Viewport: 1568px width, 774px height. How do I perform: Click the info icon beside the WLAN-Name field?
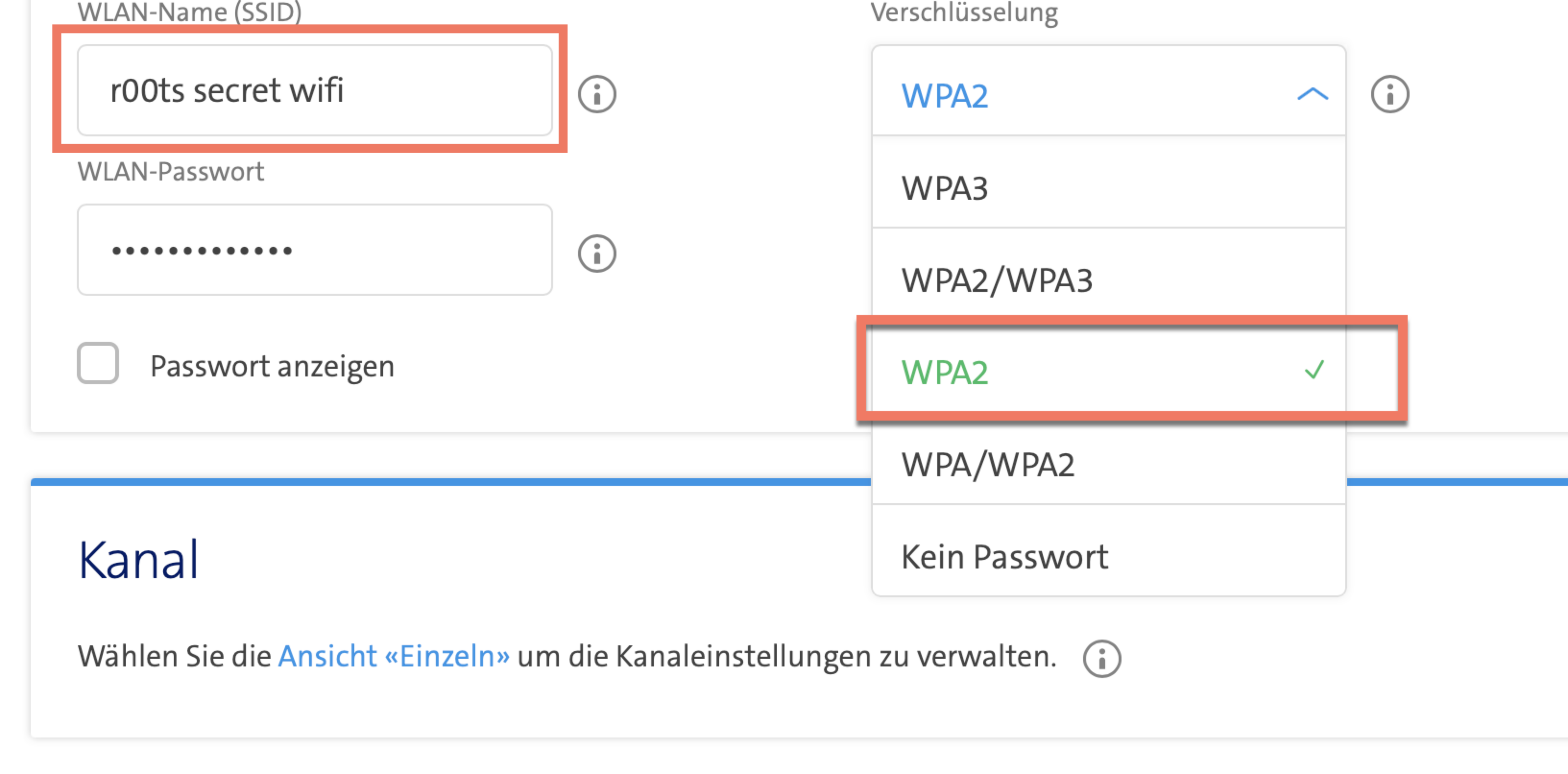point(596,95)
